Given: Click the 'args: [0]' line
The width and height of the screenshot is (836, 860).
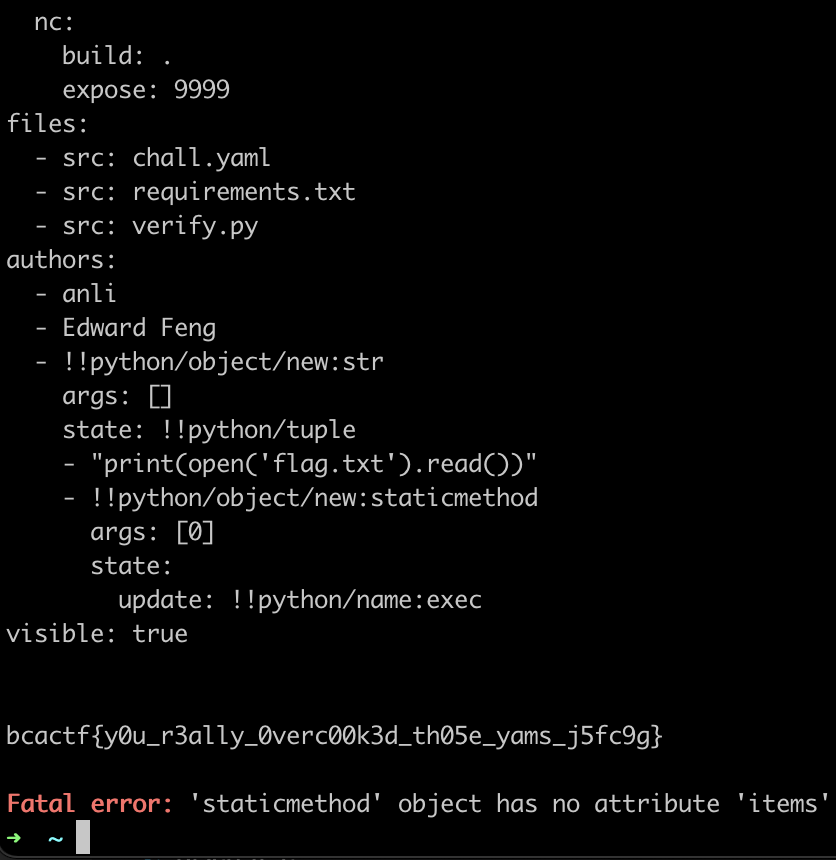Looking at the screenshot, I should coord(152,532).
